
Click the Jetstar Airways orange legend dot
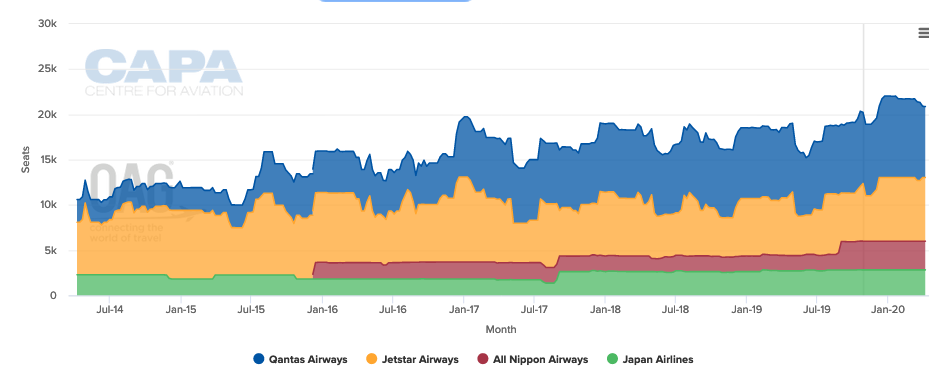point(371,359)
